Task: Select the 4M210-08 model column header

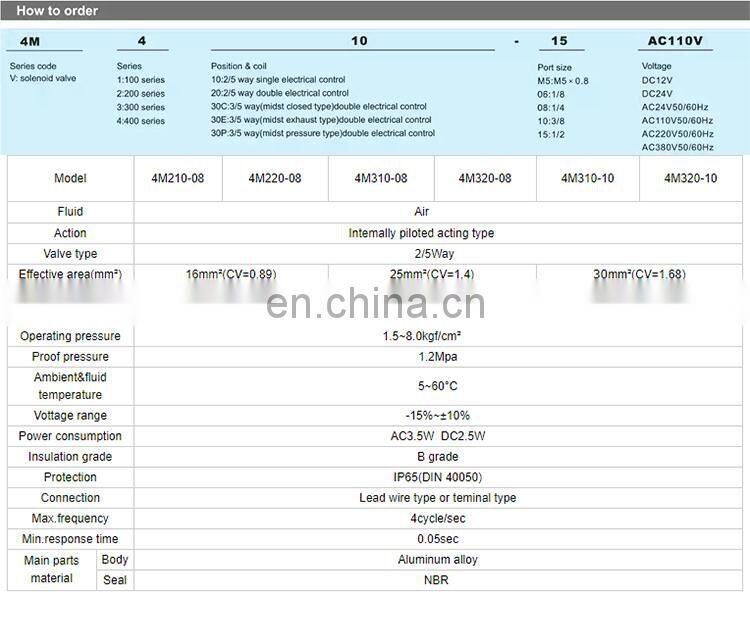Action: [x=177, y=178]
